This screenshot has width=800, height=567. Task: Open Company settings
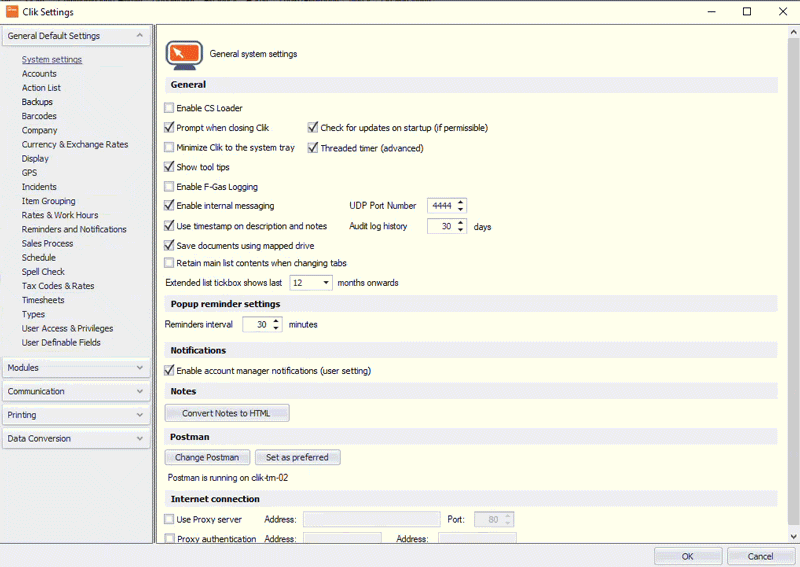[39, 130]
